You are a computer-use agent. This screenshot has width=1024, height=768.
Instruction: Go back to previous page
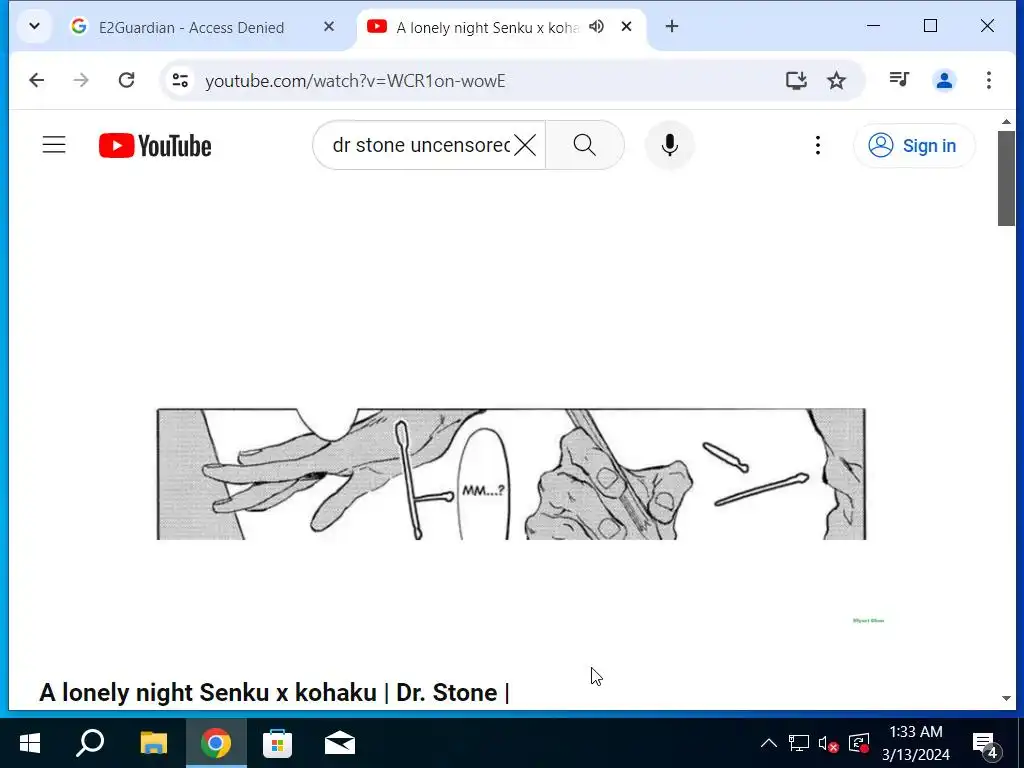click(x=37, y=80)
